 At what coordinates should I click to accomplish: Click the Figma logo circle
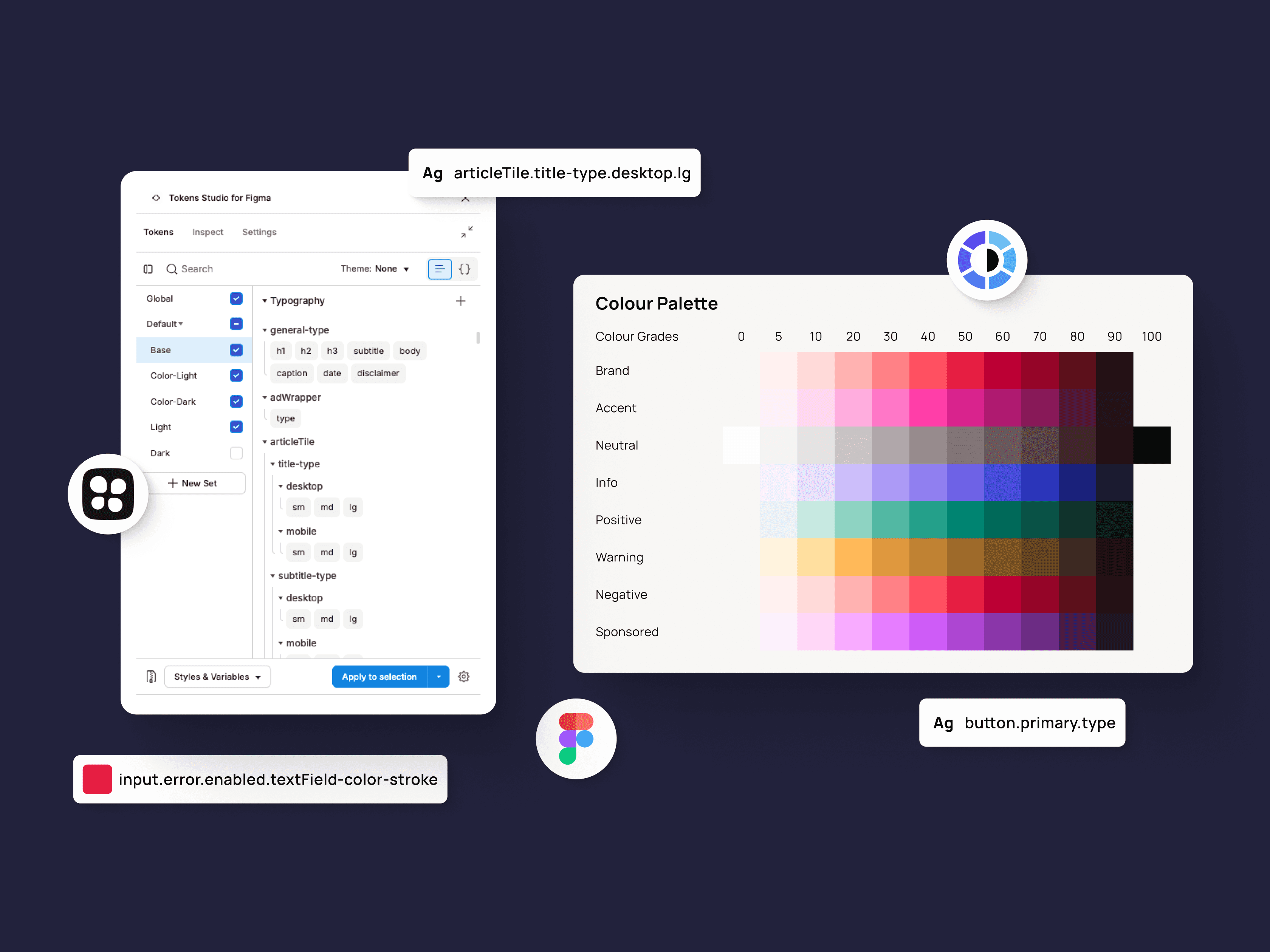tap(576, 739)
